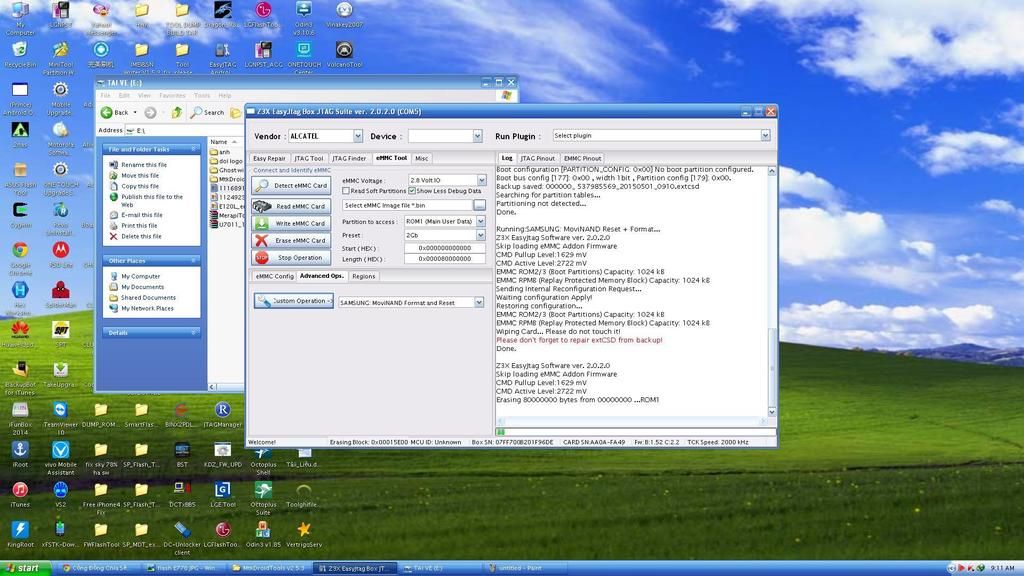The image size is (1024, 576).
Task: Click the Length (HEX) input field
Action: (445, 259)
